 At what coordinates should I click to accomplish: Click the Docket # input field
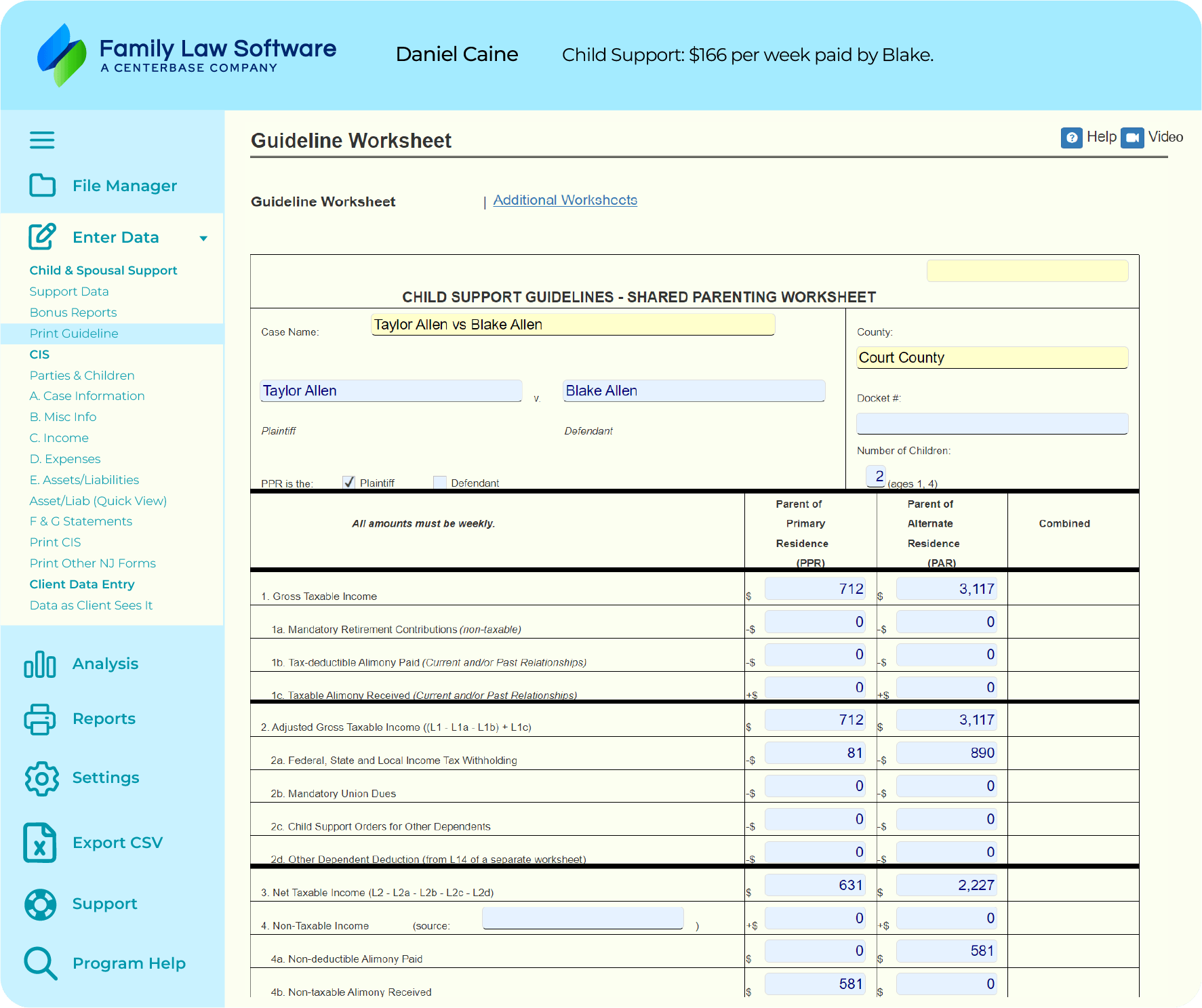tap(992, 423)
